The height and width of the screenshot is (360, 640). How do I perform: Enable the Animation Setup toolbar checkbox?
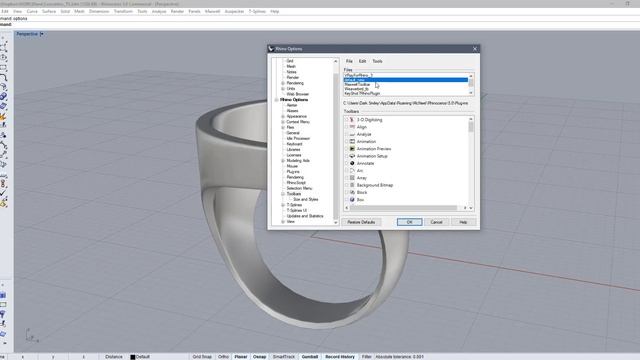[347, 156]
